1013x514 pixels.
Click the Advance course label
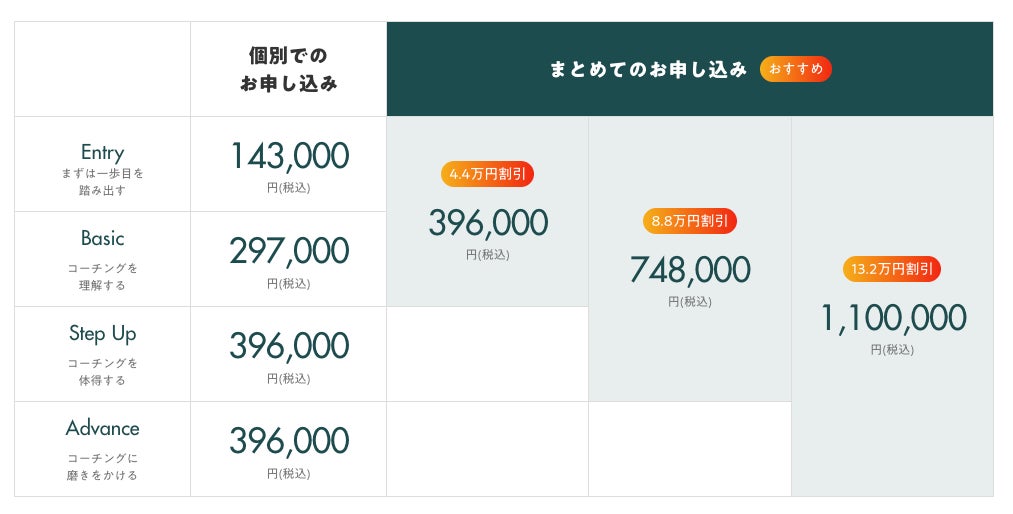(x=102, y=428)
